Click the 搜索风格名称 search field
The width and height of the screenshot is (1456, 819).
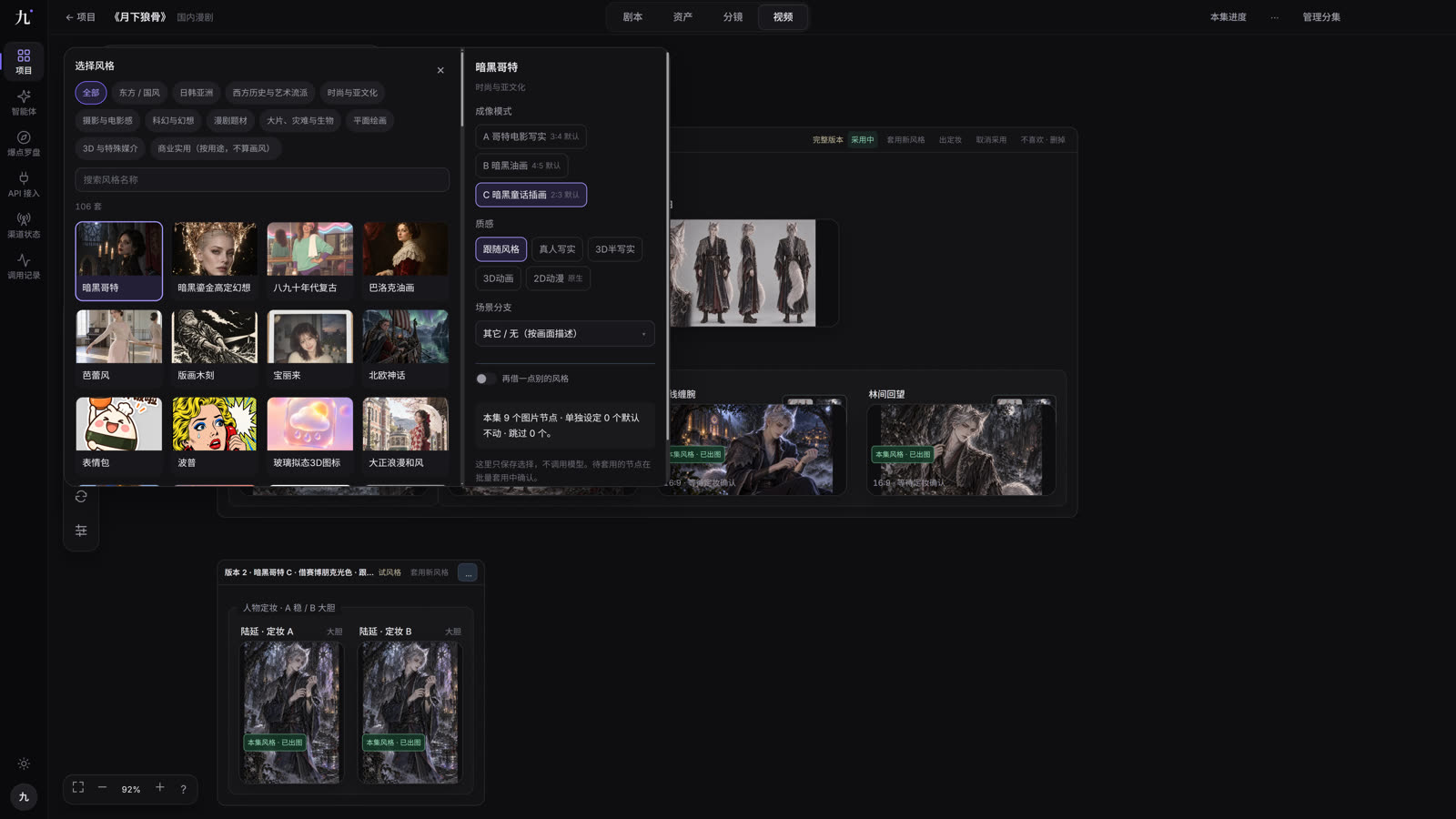tap(262, 180)
